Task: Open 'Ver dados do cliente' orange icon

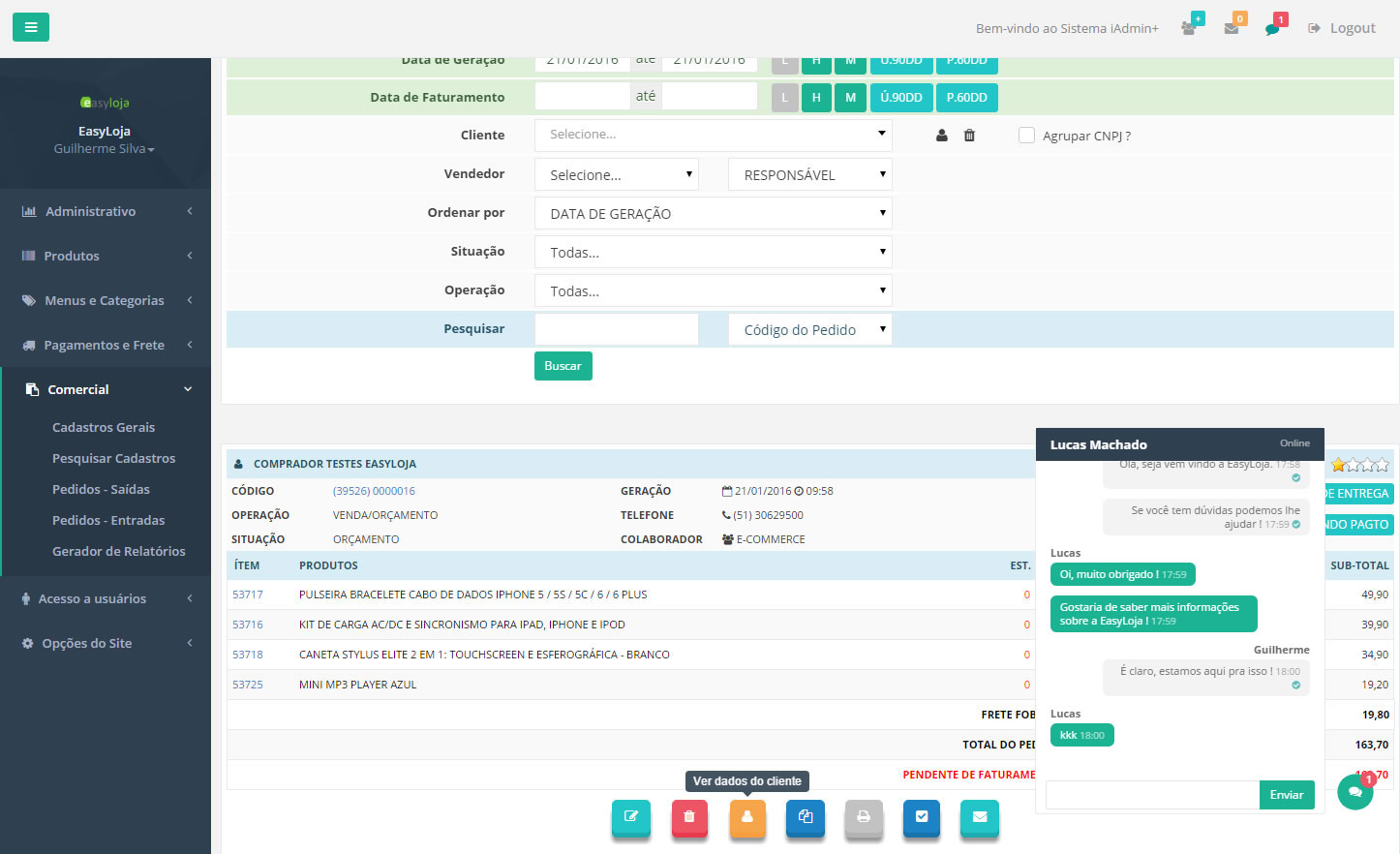Action: [x=747, y=818]
